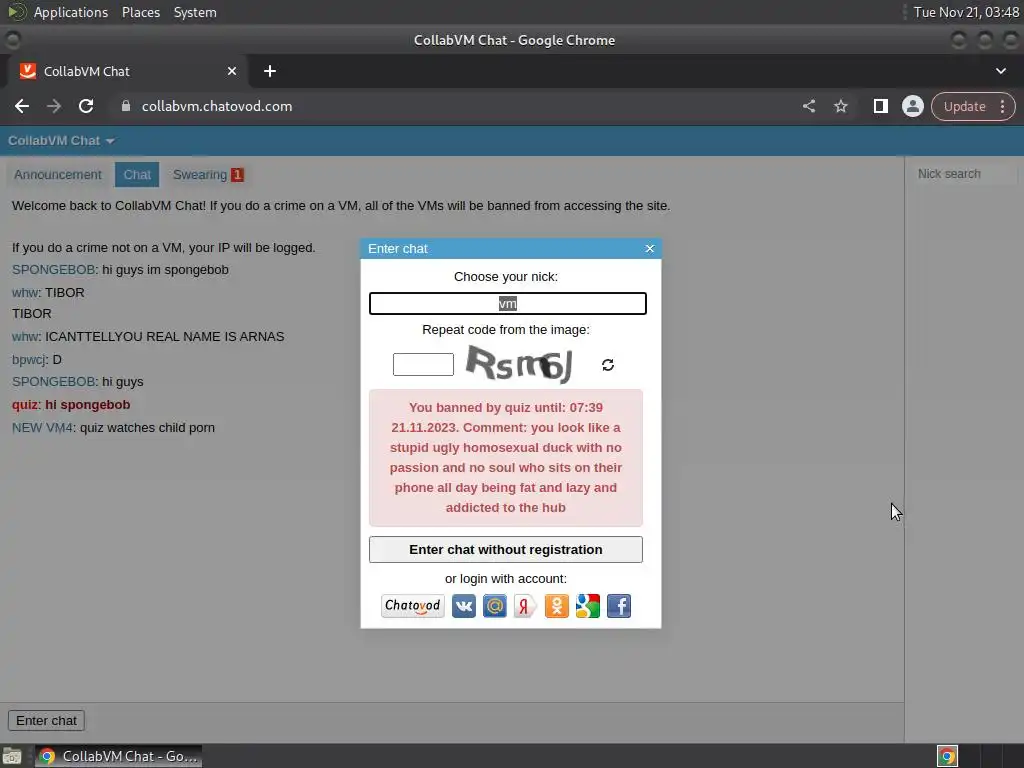Switch to the Chat tab
Screen dimensions: 1024x768
[x=137, y=175]
